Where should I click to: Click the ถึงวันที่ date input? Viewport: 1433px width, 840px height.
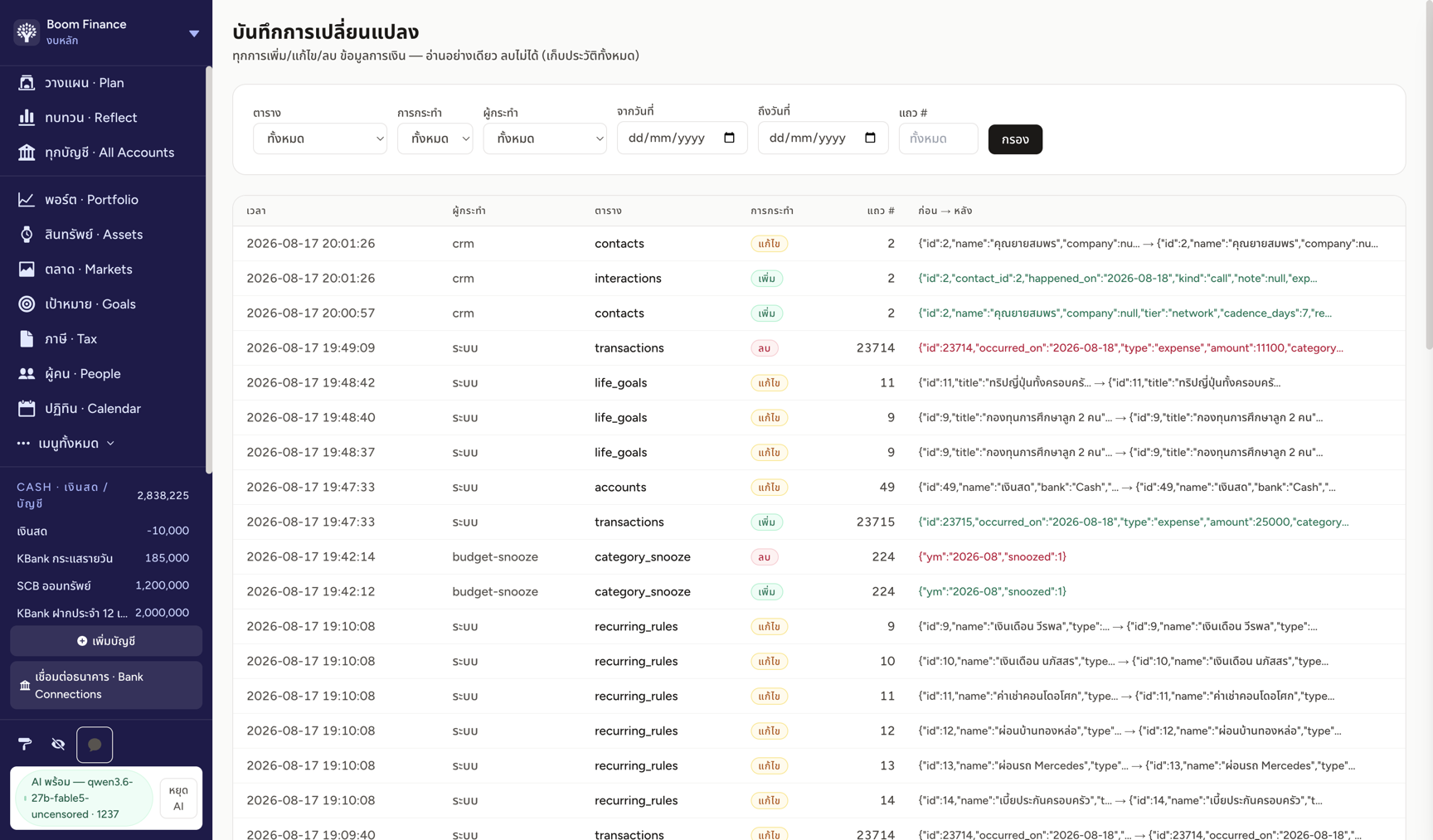(x=823, y=138)
